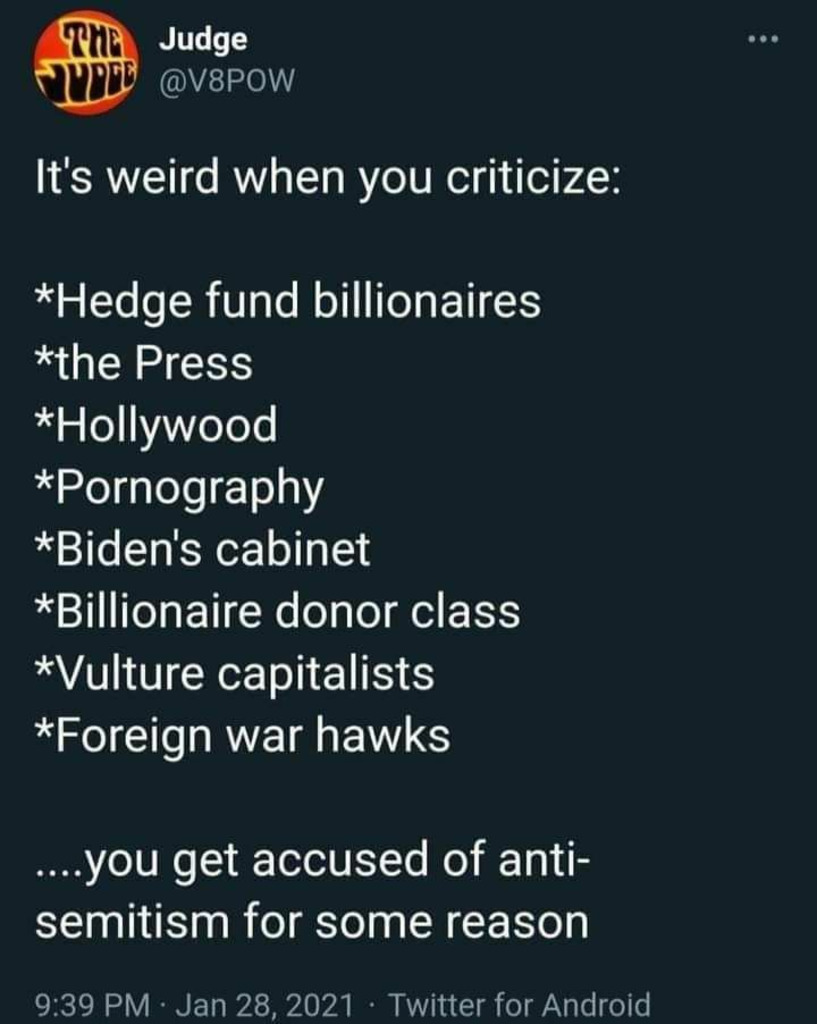Click the "Hollywood" list line

pyautogui.click(x=156, y=426)
